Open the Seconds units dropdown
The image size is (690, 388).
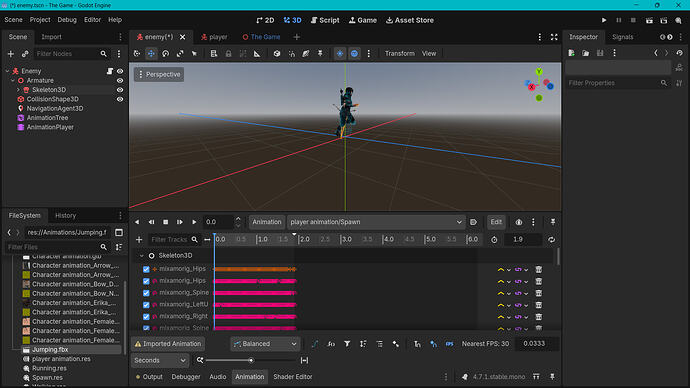[x=160, y=360]
